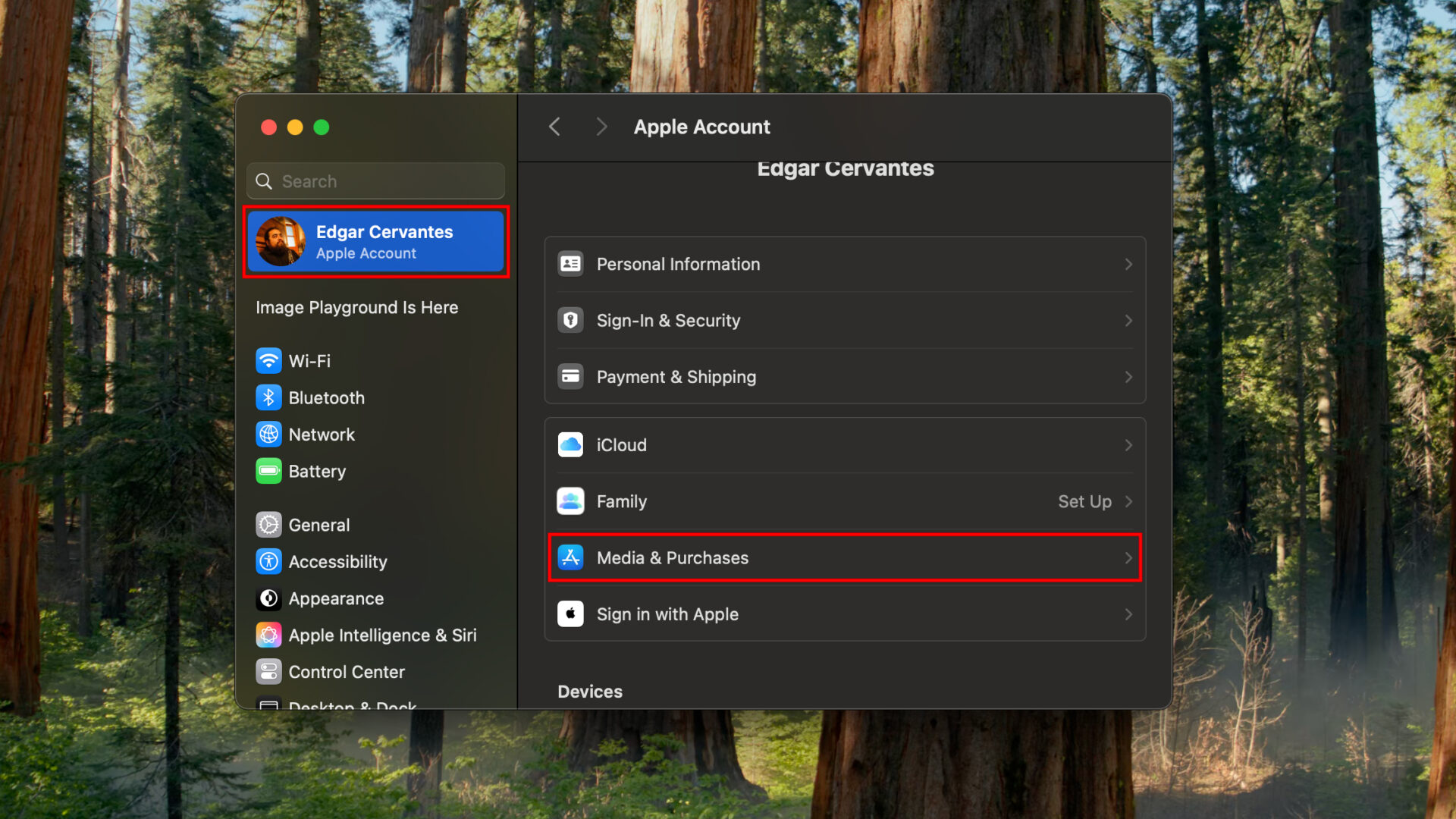This screenshot has height=819, width=1456.
Task: Select the Media & Purchases App Store icon
Action: [570, 557]
